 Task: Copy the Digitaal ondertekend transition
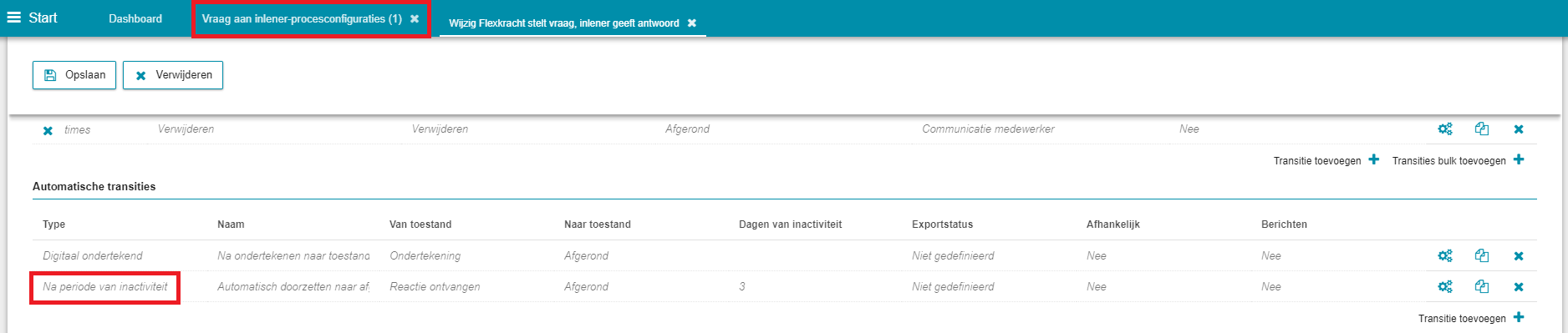tap(1482, 256)
